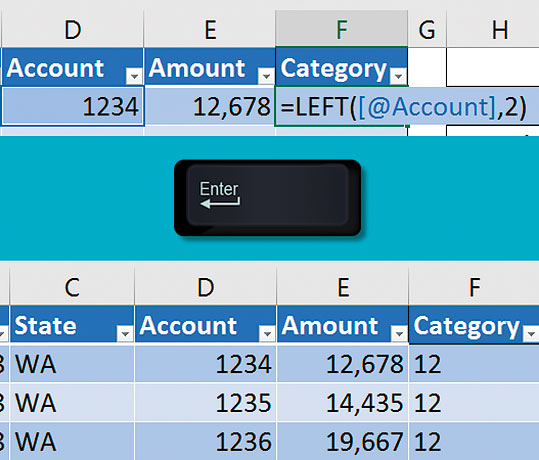Select column E header in top sheet
The height and width of the screenshot is (460, 539).
210,30
